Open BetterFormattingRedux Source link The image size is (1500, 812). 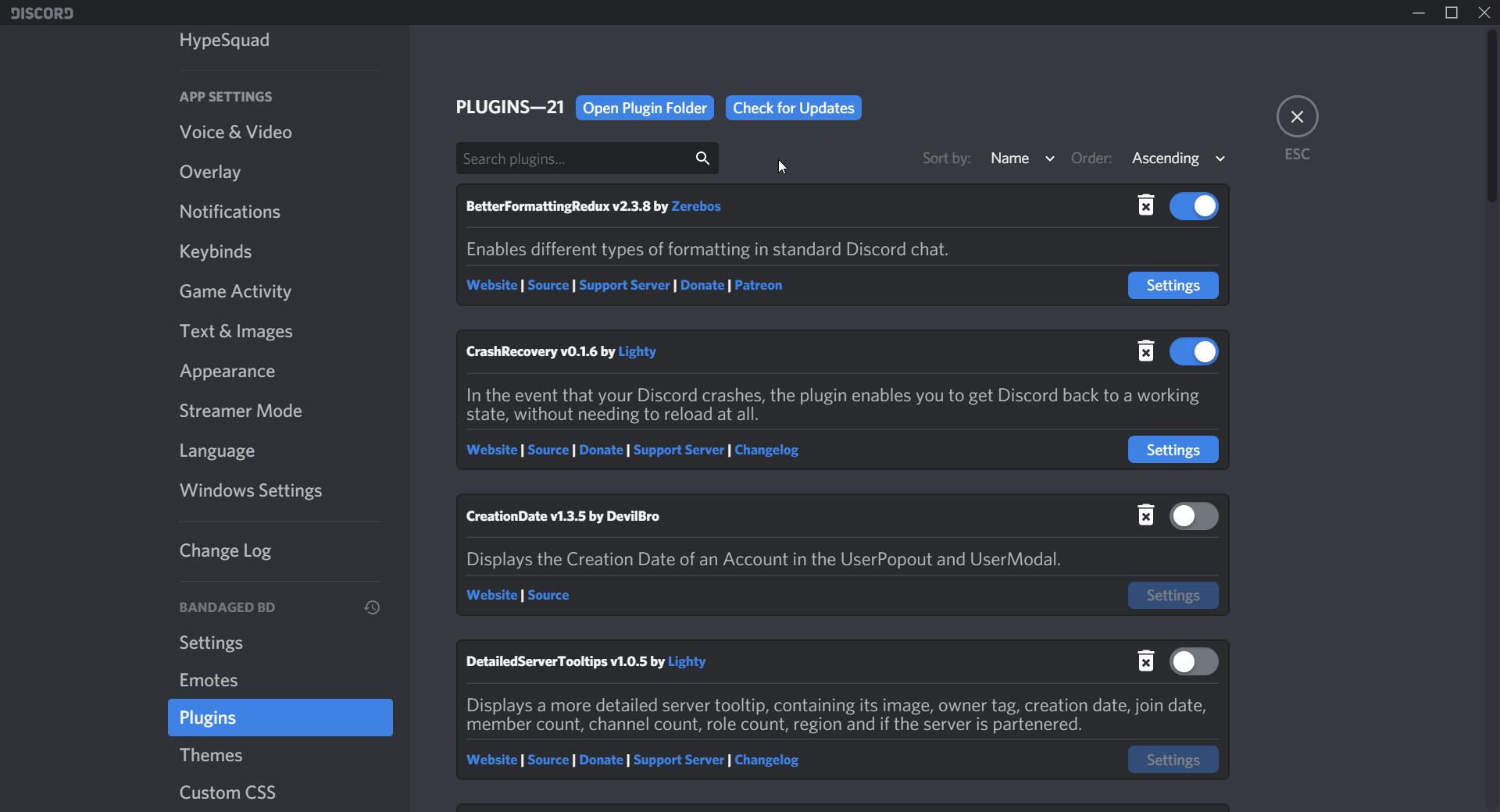[548, 285]
